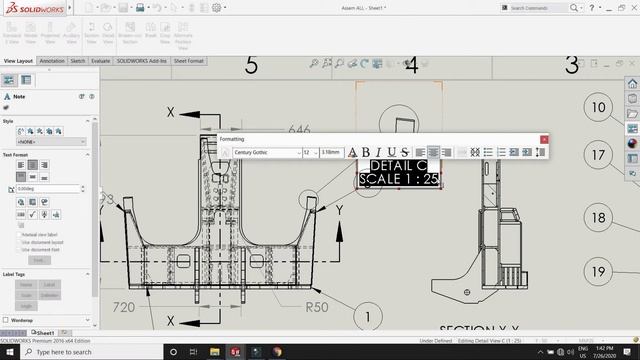Select the ConfigurationManager panel tab icon
640x360 pixels.
[26, 80]
